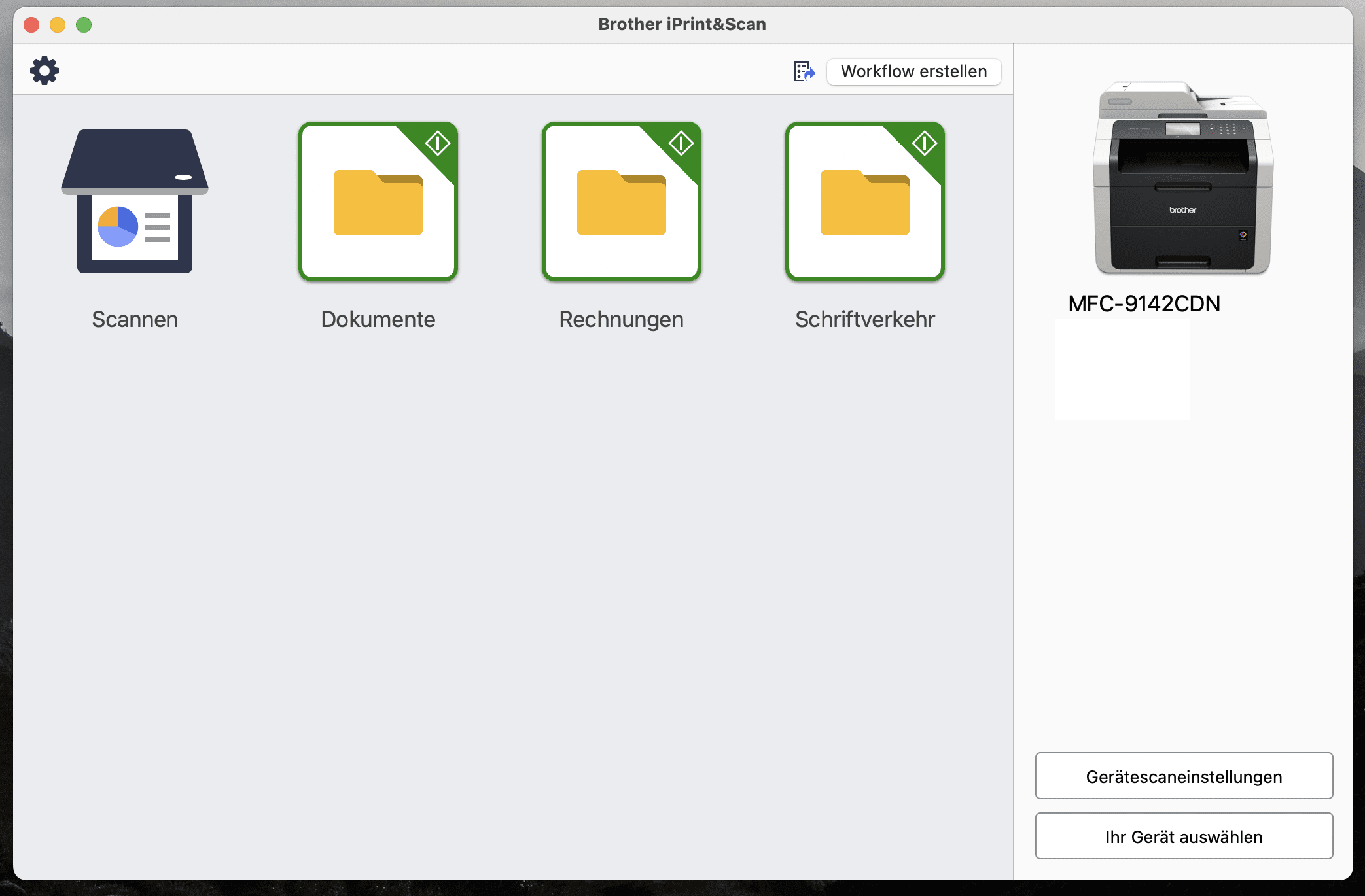Click the macOS yellow minimize button
The image size is (1365, 896).
(x=57, y=25)
